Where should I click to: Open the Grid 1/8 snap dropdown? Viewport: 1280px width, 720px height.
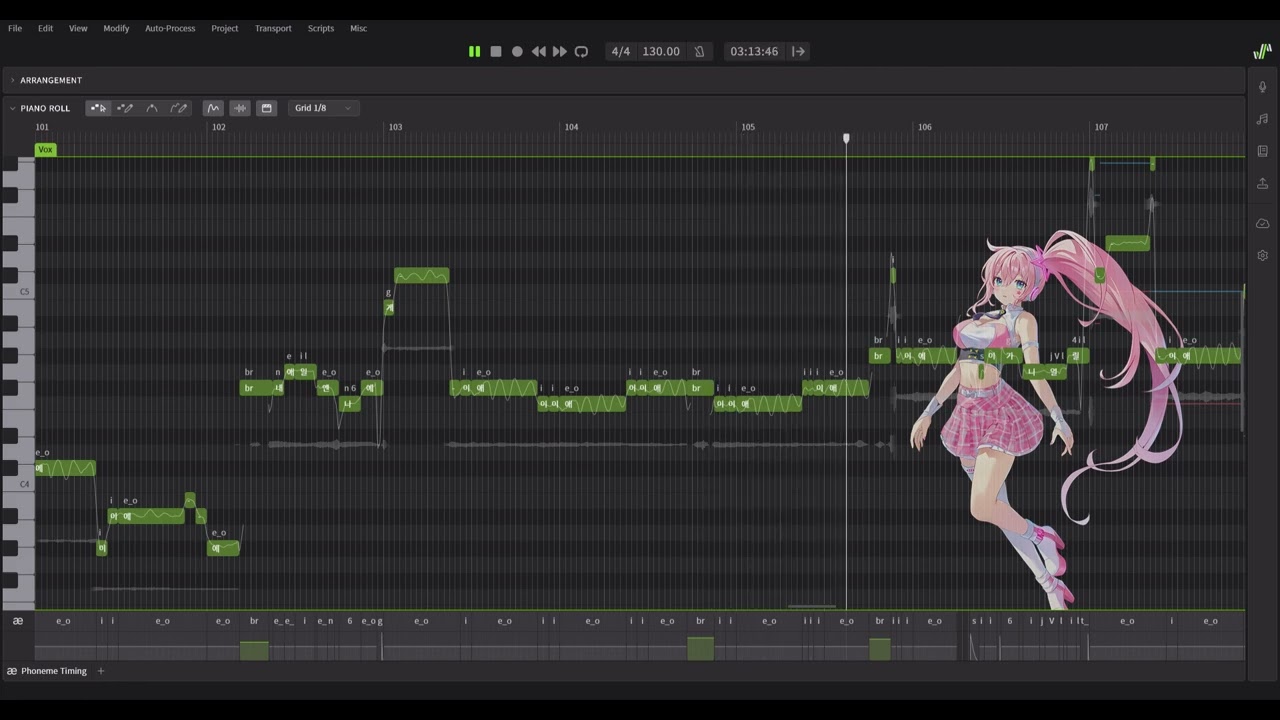323,108
